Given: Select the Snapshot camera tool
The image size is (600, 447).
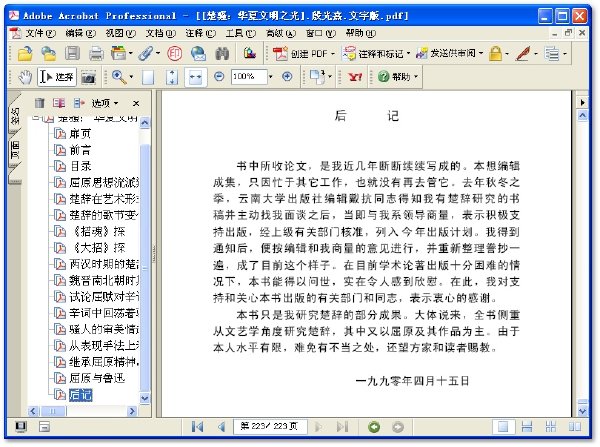Looking at the screenshot, I should (x=88, y=77).
